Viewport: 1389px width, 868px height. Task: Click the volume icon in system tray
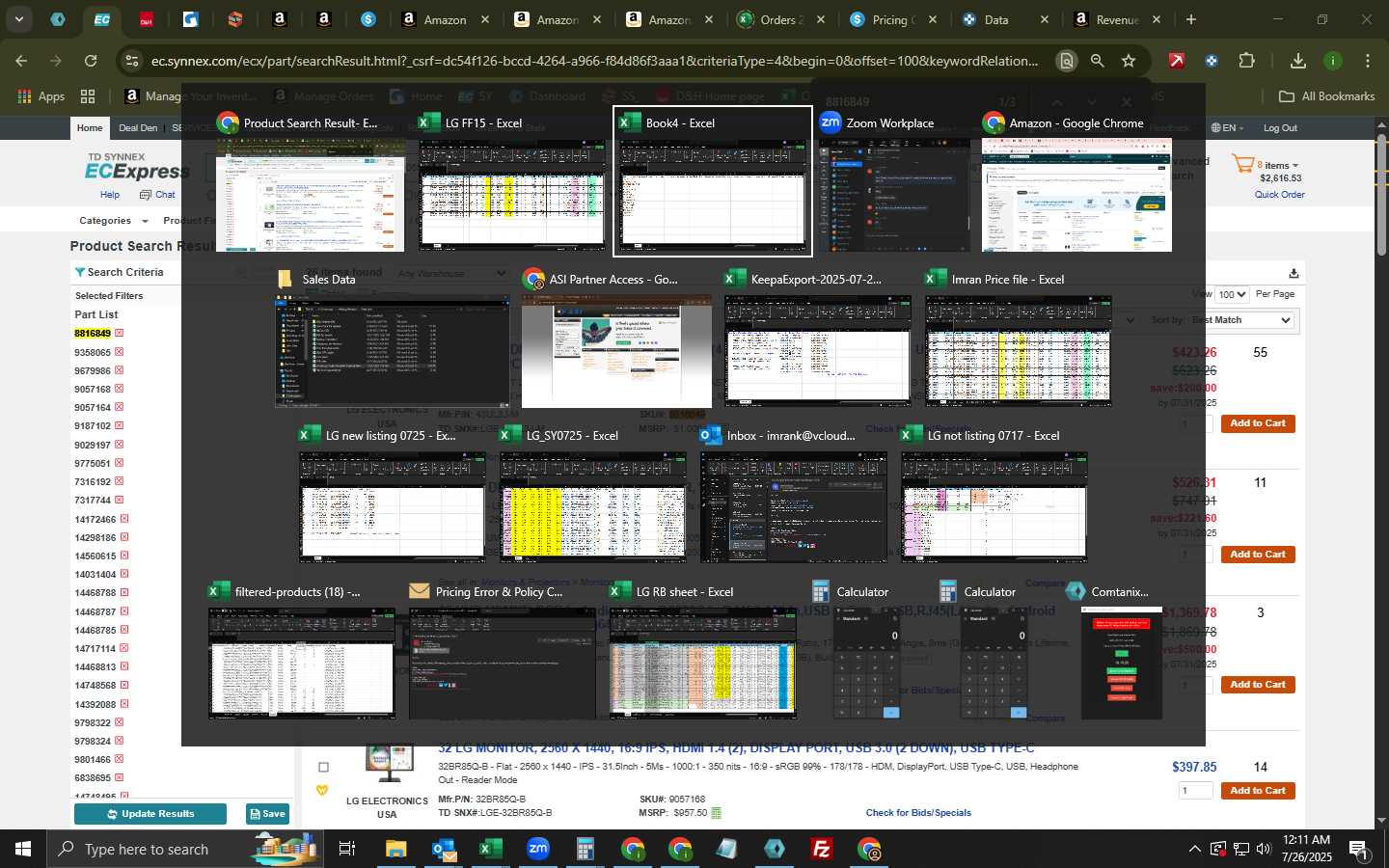[x=1265, y=849]
